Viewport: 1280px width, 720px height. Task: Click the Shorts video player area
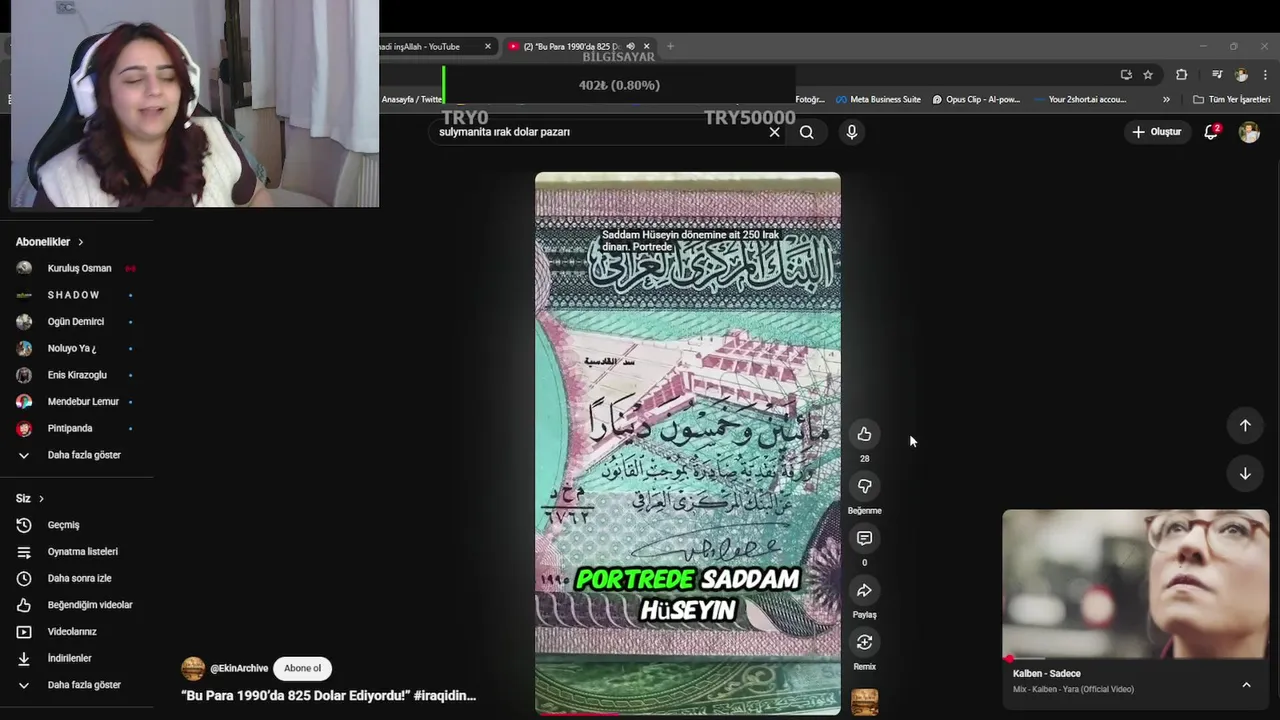coord(688,442)
